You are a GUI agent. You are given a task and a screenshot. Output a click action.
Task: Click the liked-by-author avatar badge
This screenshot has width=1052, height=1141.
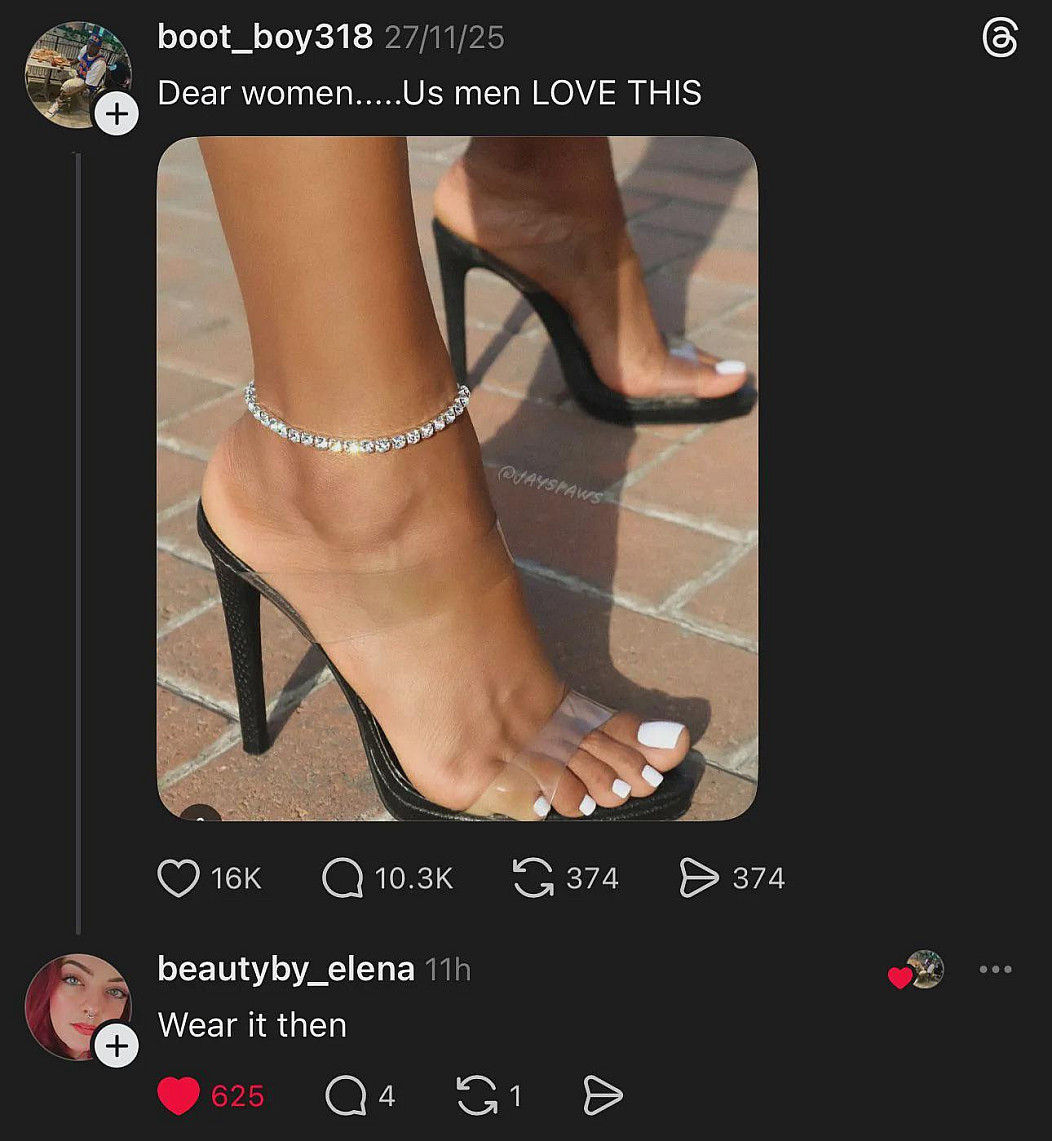point(923,969)
